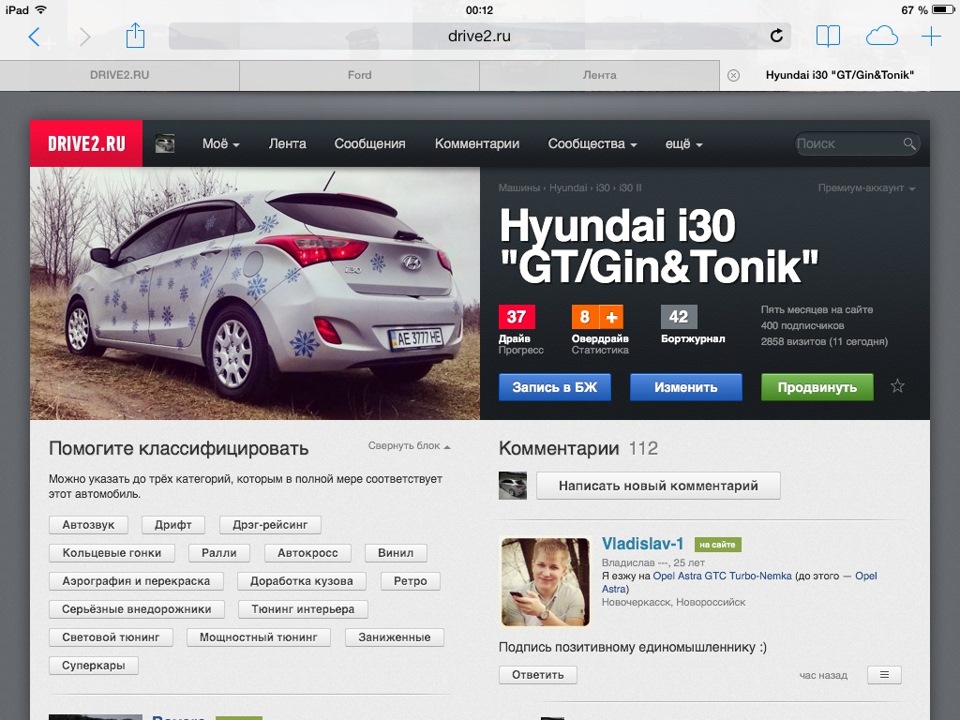
Task: Open Статистика link under Овердрайв
Action: tap(600, 350)
